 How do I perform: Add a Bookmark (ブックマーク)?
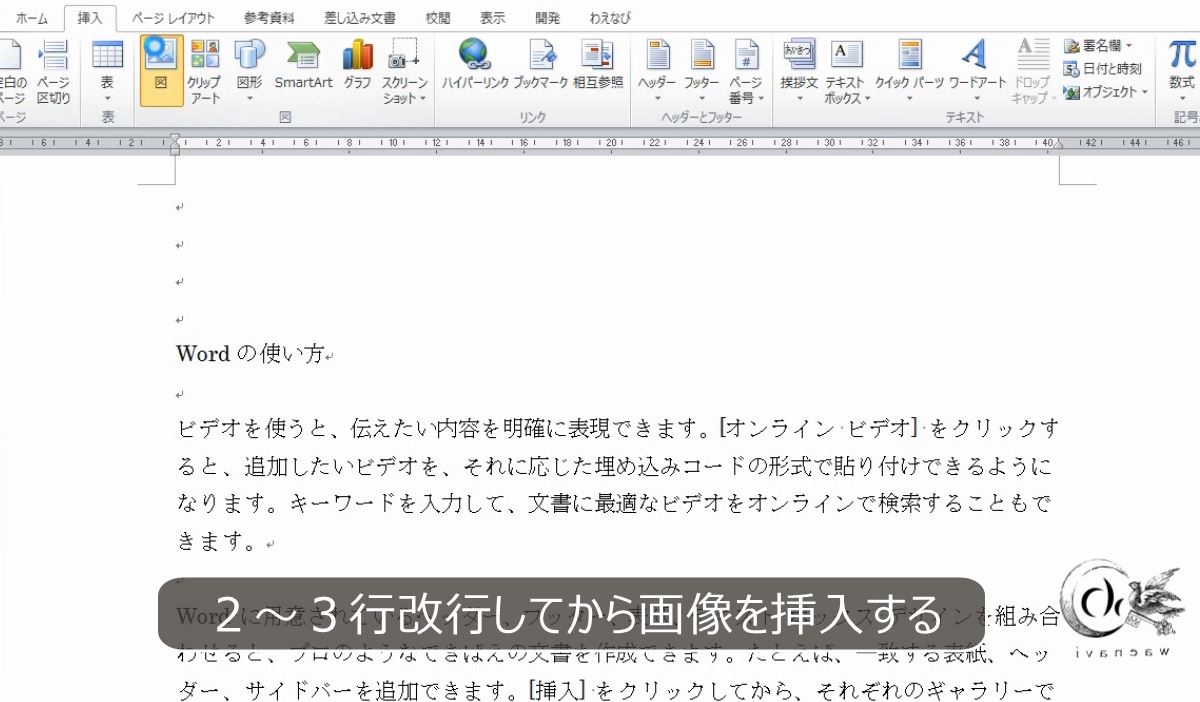pyautogui.click(x=541, y=66)
